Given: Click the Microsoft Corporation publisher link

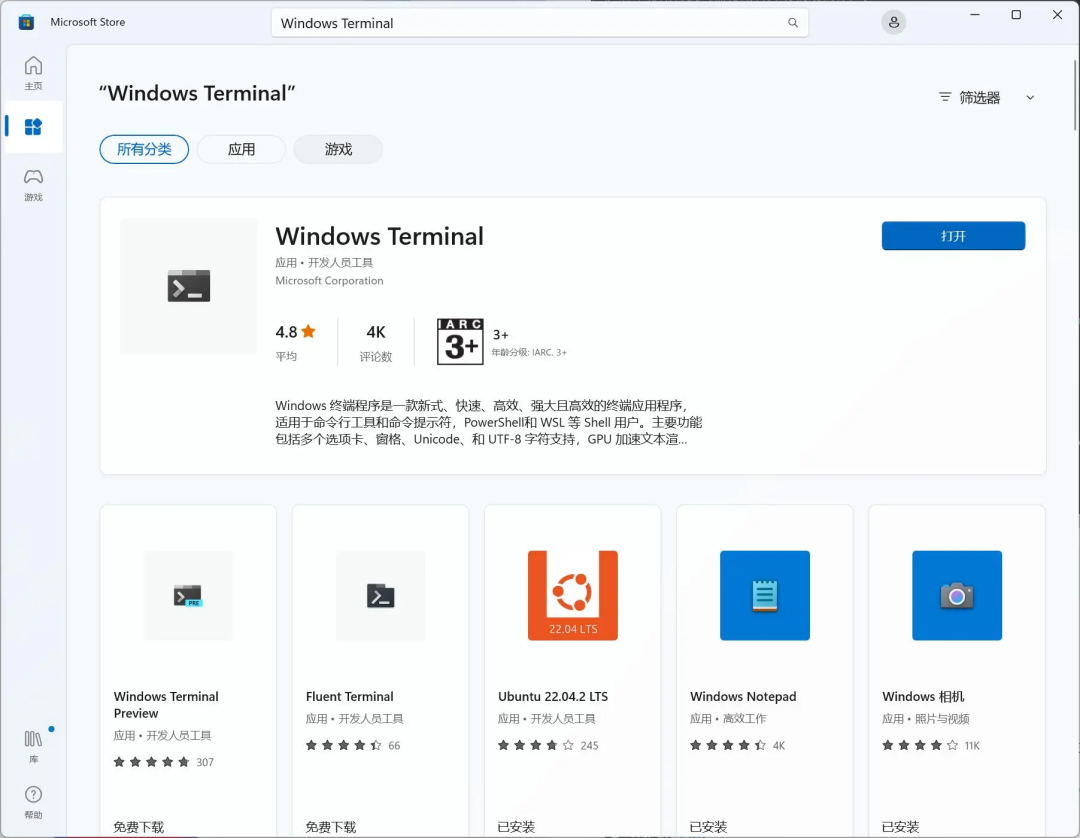Looking at the screenshot, I should point(329,280).
